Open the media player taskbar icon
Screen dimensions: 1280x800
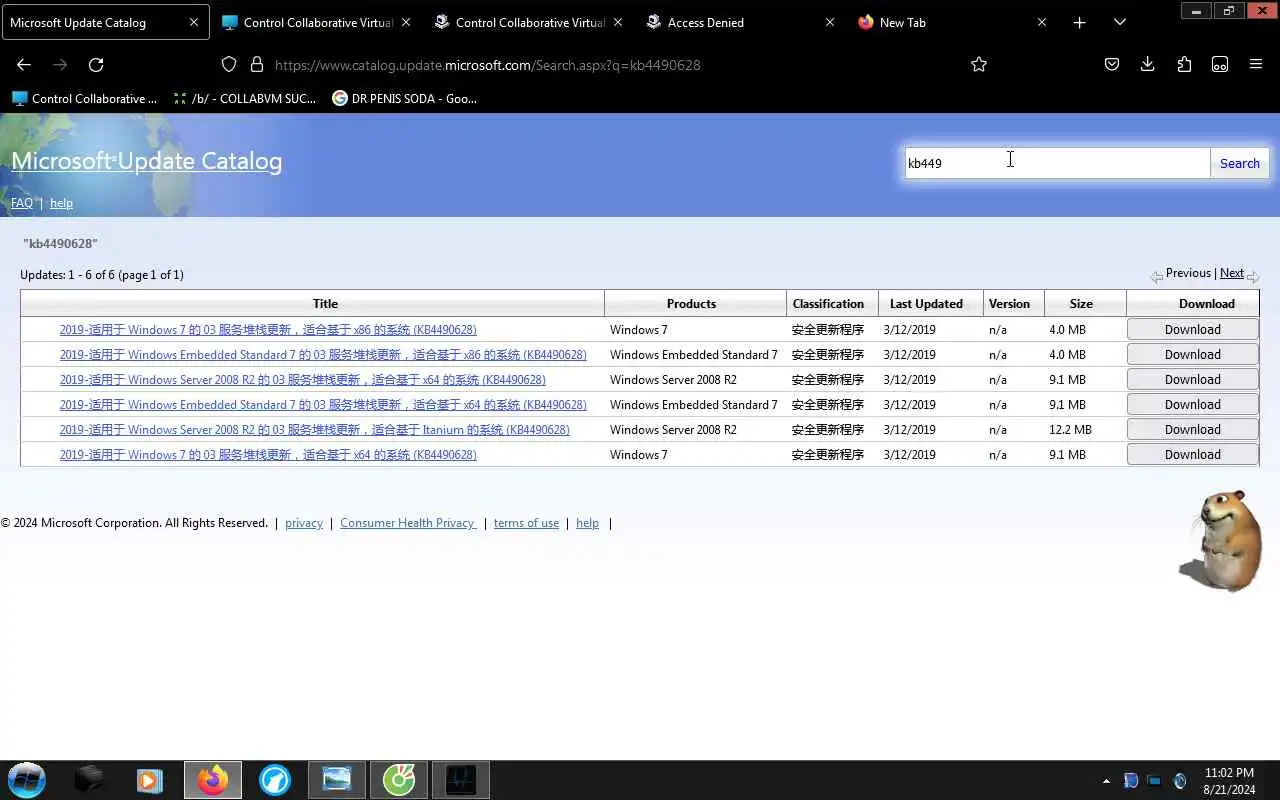(x=150, y=780)
